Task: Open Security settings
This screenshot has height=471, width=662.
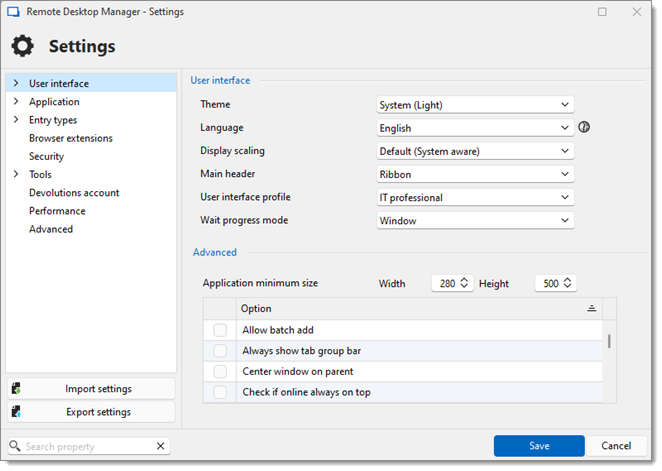Action: coord(46,156)
